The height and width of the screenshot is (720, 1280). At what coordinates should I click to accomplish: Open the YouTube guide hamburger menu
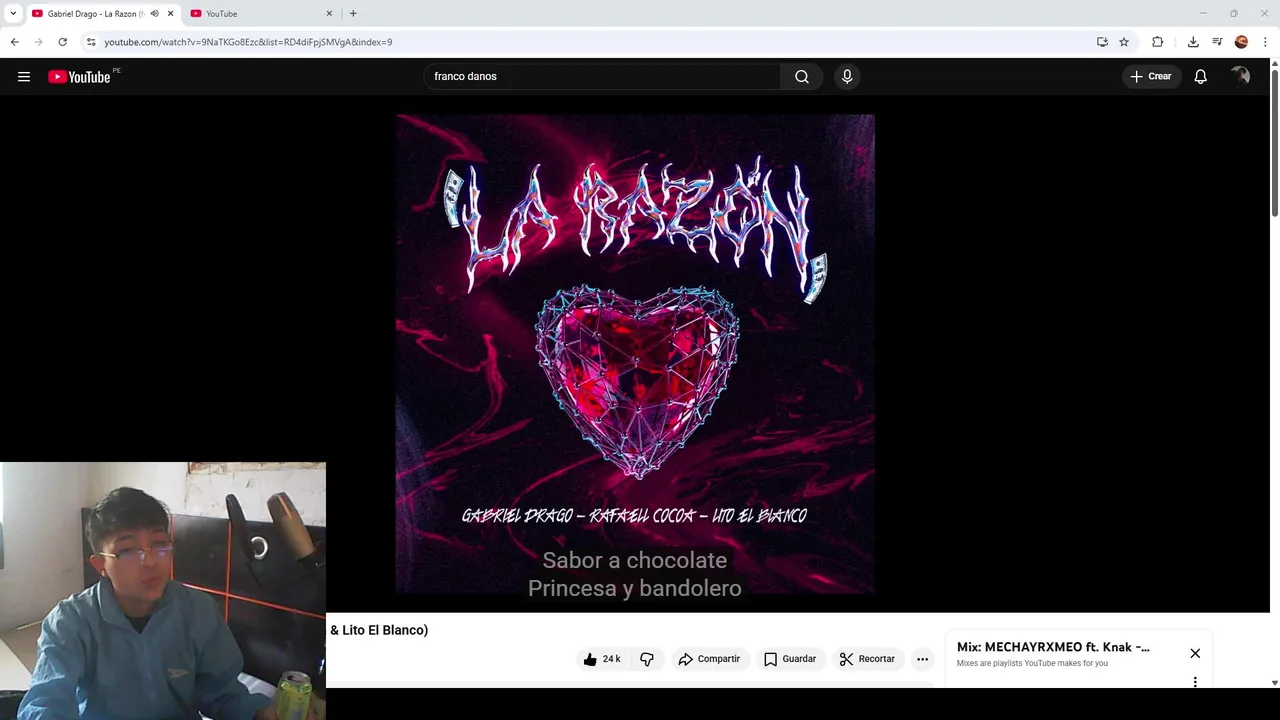pos(24,76)
